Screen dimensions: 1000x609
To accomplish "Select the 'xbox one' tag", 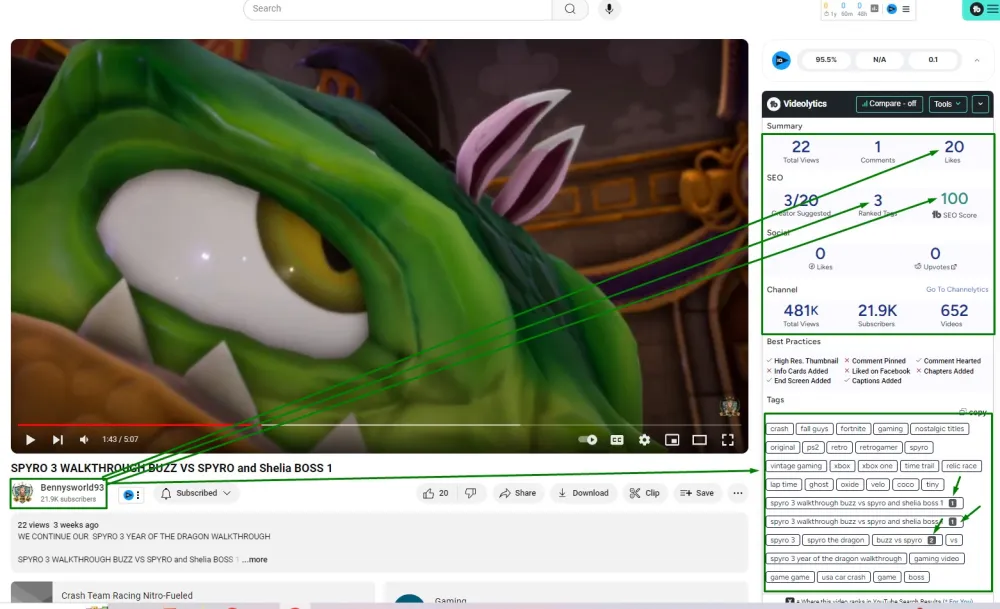I will click(877, 466).
